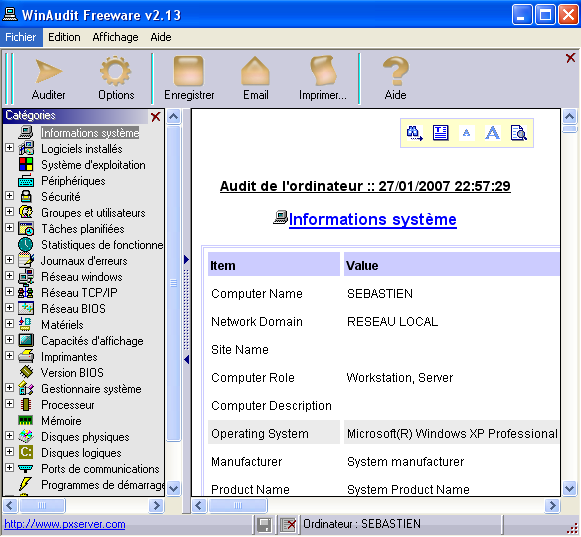Expand the Réseau windows node
581x537 pixels.
point(10,276)
